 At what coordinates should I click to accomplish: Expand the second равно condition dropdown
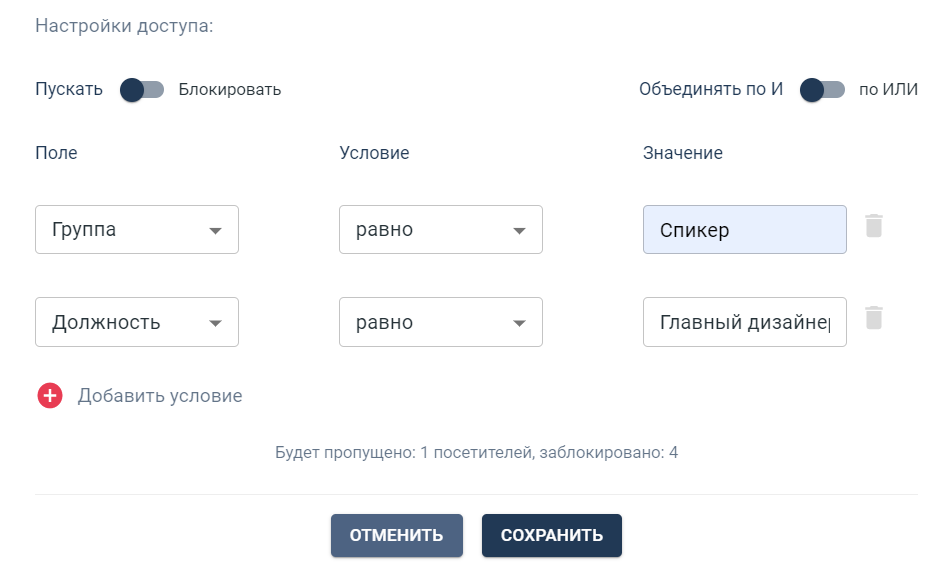440,322
